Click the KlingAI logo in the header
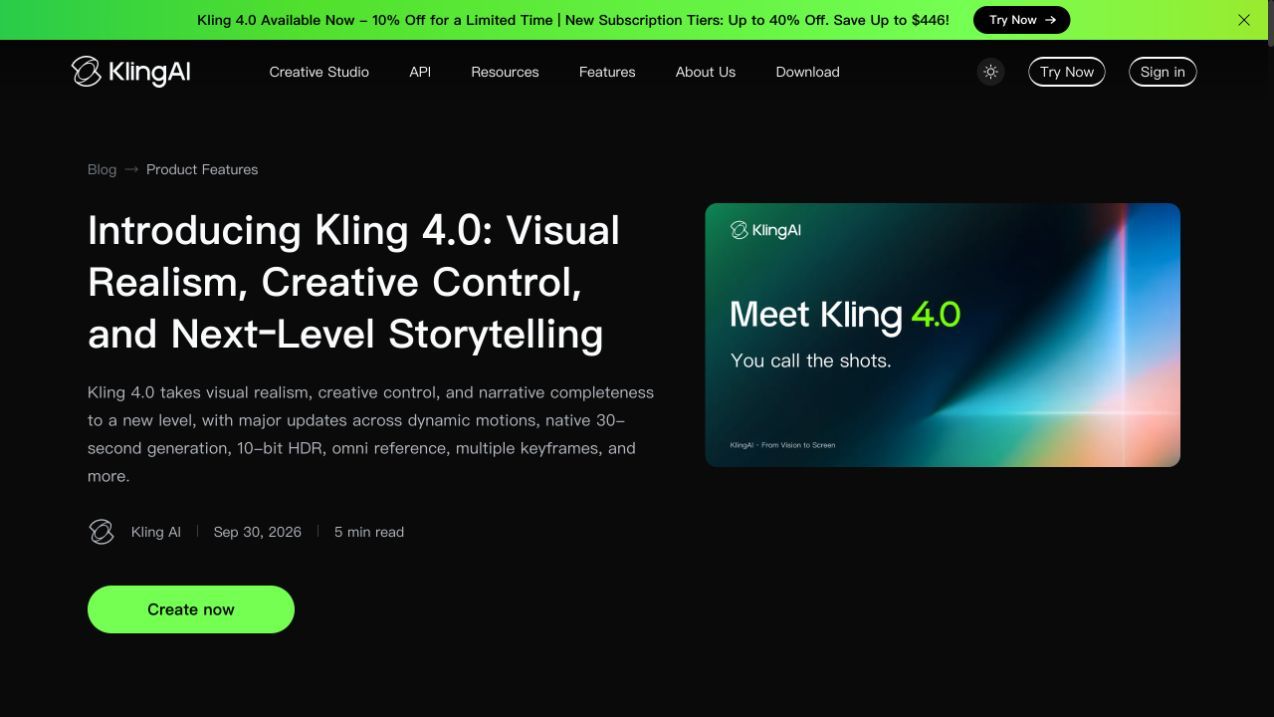Image resolution: width=1274 pixels, height=717 pixels. (131, 71)
